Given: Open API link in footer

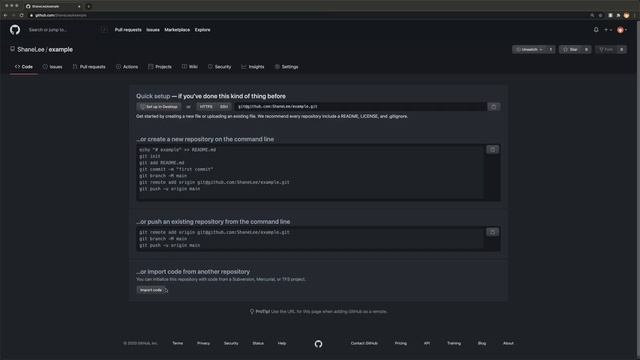Looking at the screenshot, I should click(427, 343).
